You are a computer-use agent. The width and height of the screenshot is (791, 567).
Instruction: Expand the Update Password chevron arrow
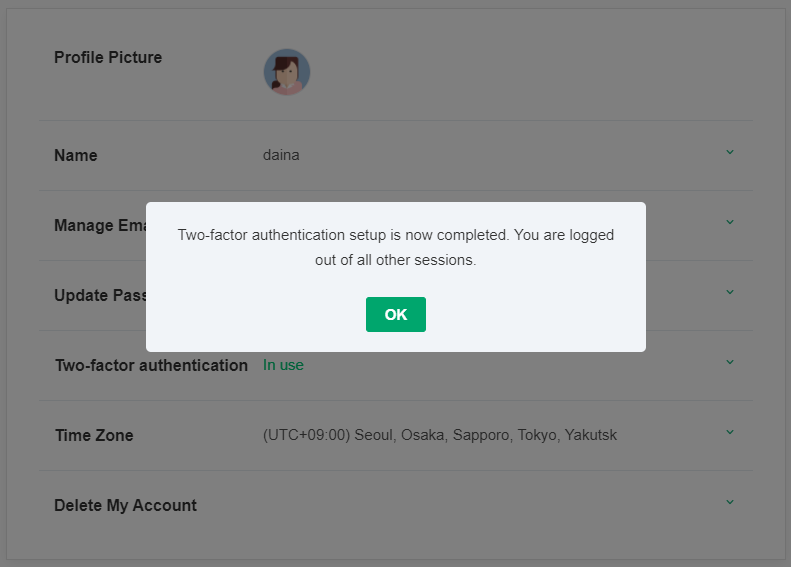730,292
